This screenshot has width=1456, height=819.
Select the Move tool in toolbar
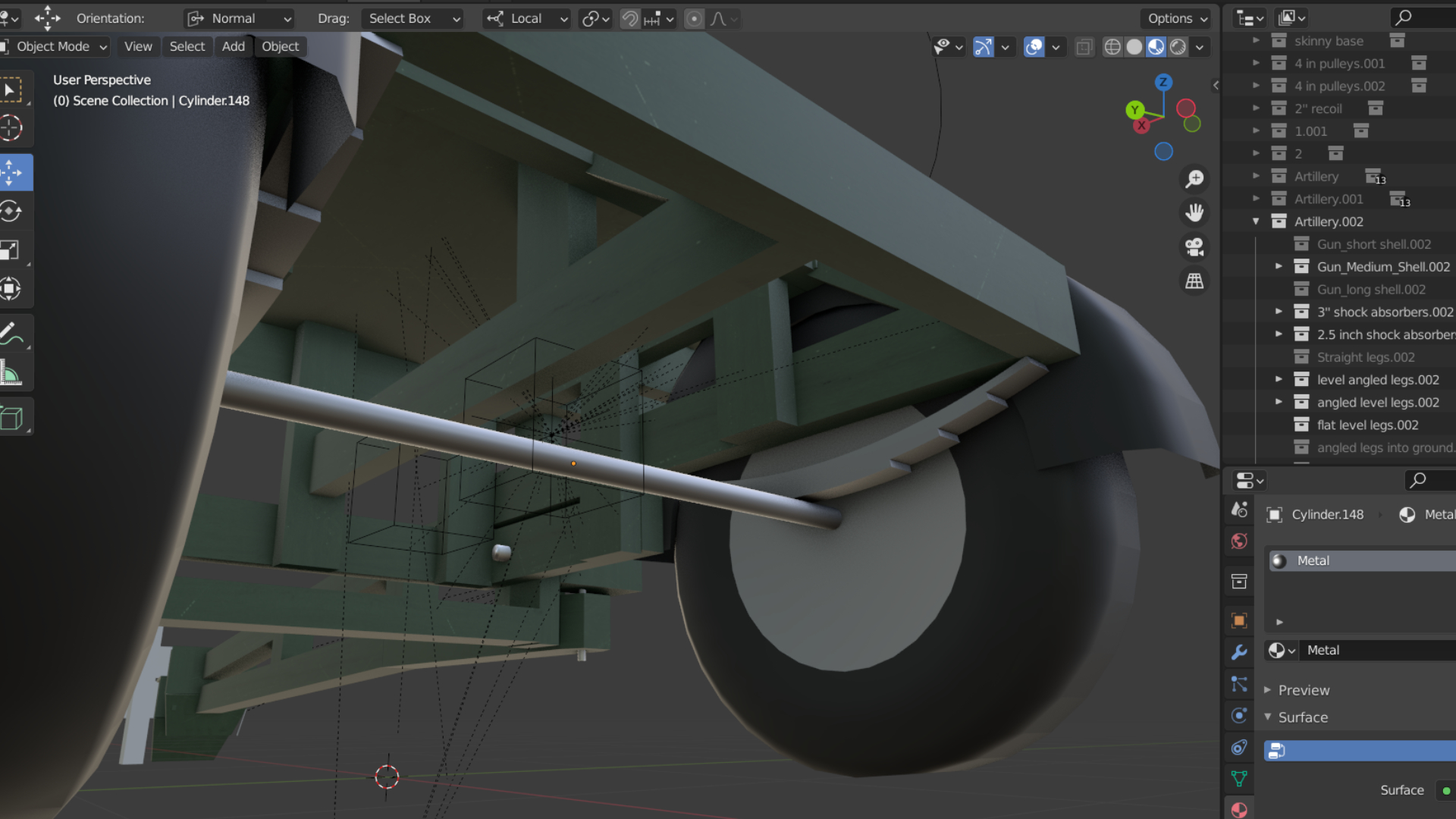click(12, 173)
